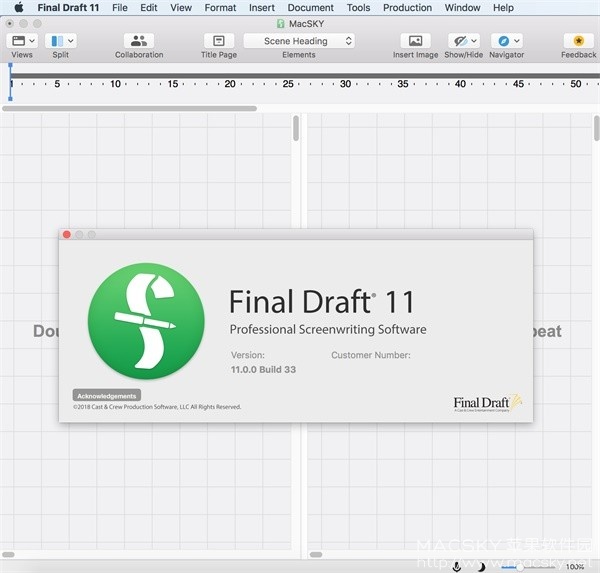Open the Final Draft 11 app menu
This screenshot has width=600, height=573.
pos(68,8)
